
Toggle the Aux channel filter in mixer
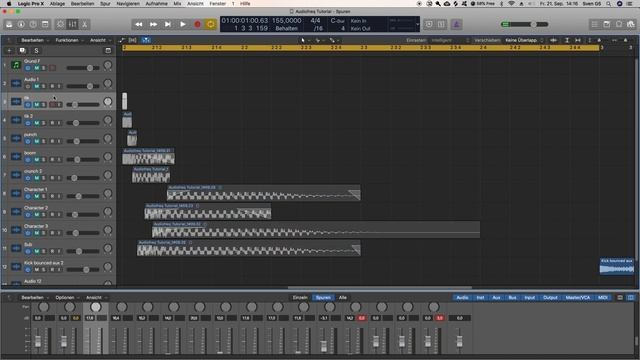tap(496, 298)
